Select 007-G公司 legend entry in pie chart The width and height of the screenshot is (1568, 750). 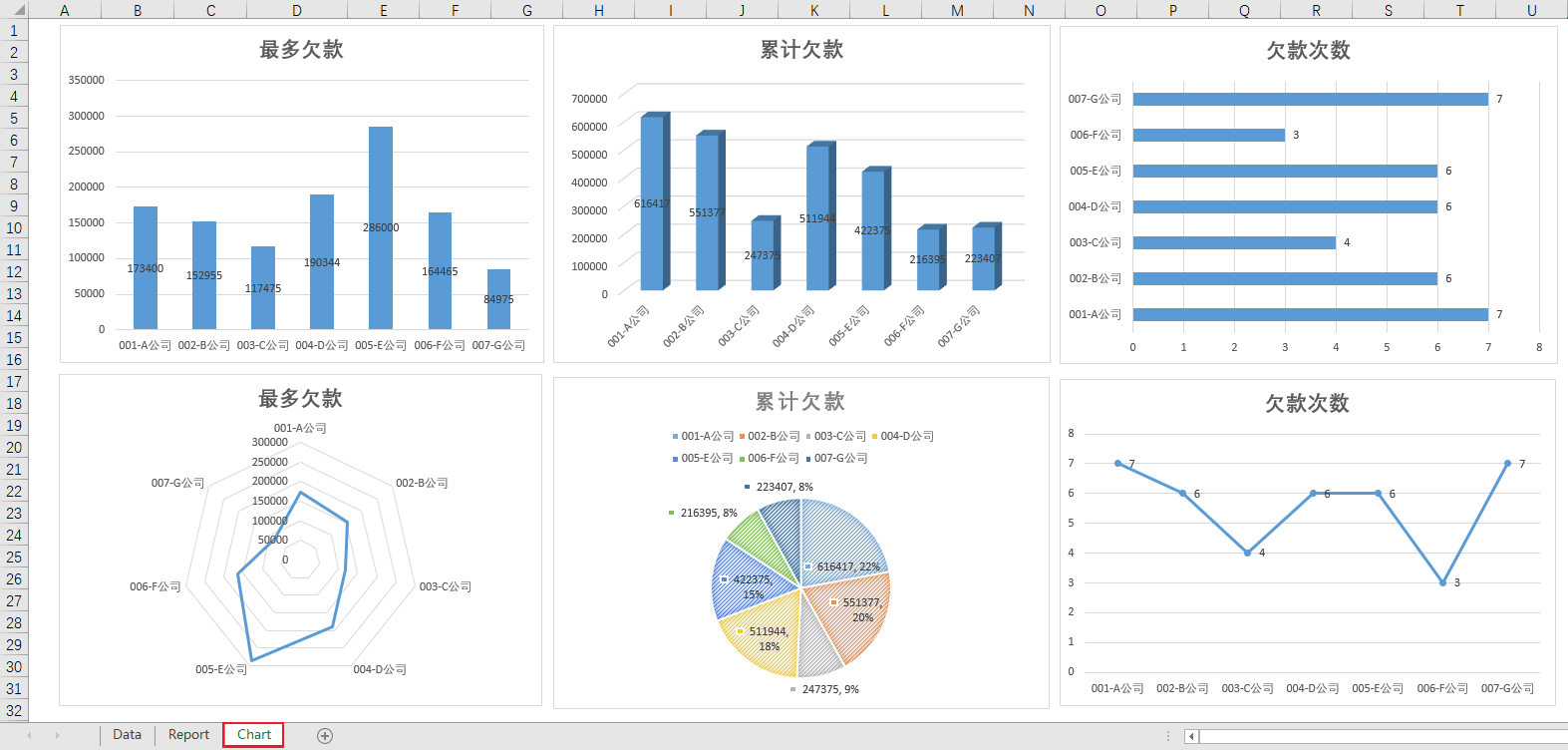tap(837, 459)
